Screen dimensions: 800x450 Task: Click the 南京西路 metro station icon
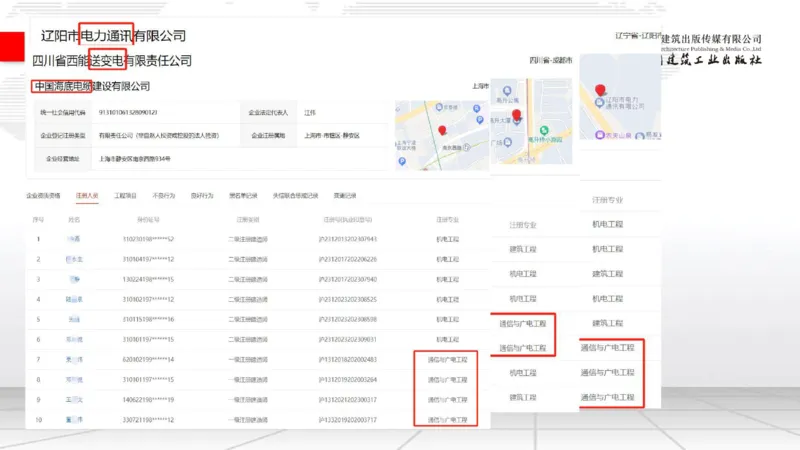click(466, 147)
